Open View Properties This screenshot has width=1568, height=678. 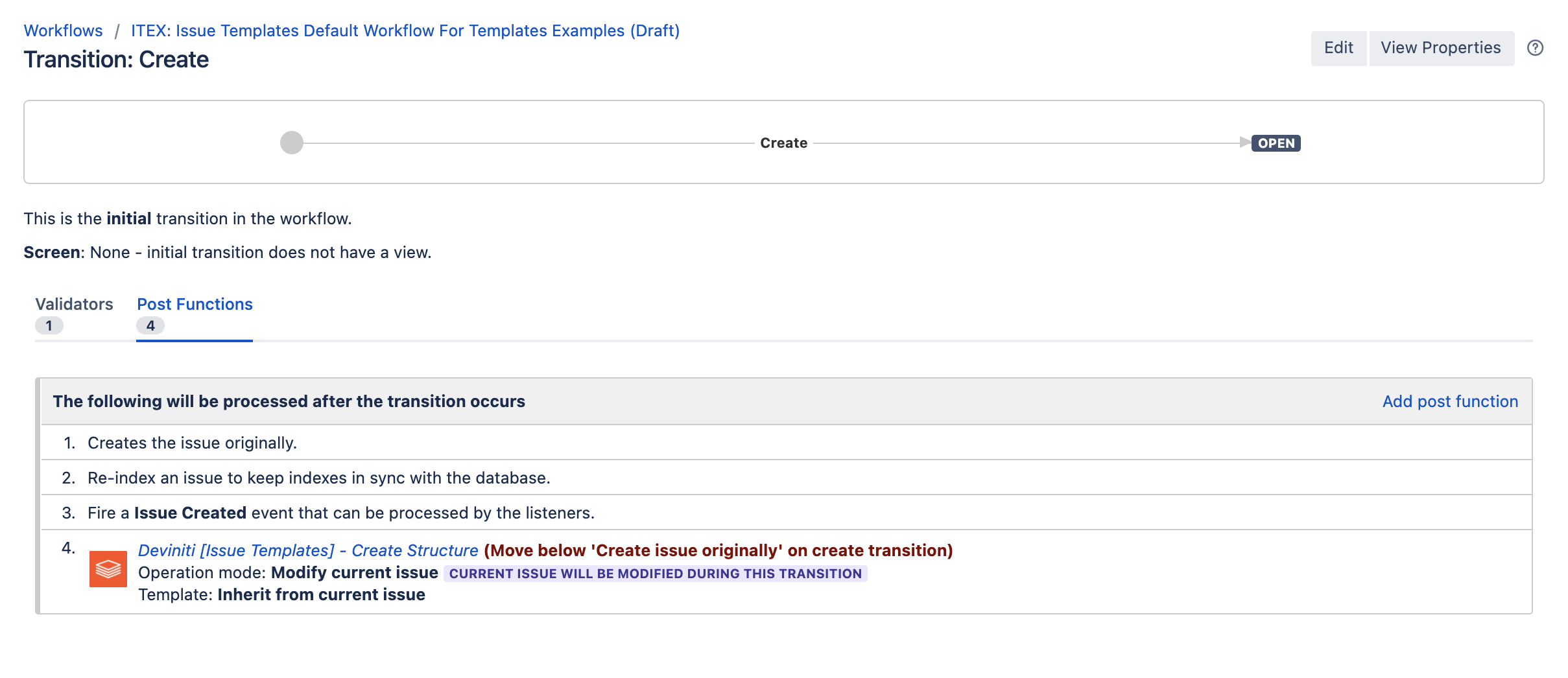1441,48
